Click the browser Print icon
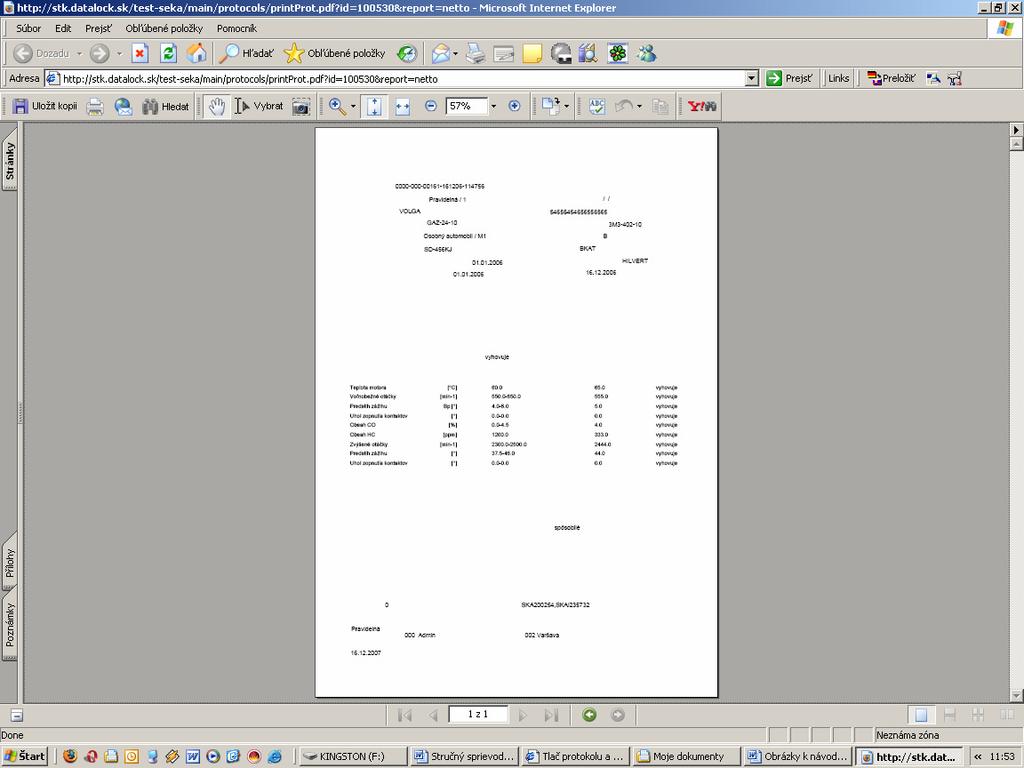Viewport: 1024px width, 768px height. (x=475, y=53)
